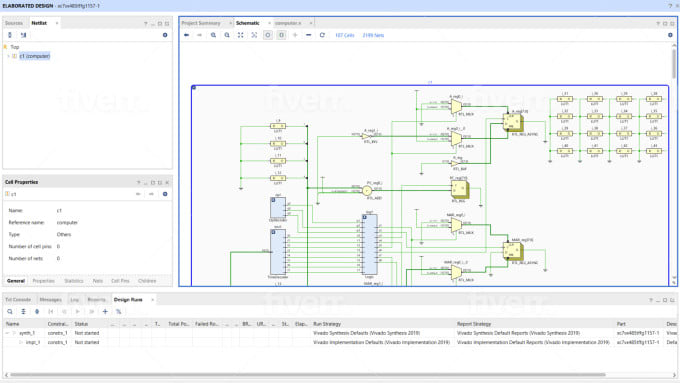This screenshot has width=680, height=383.
Task: Search in Design Runs
Action: coord(10,311)
